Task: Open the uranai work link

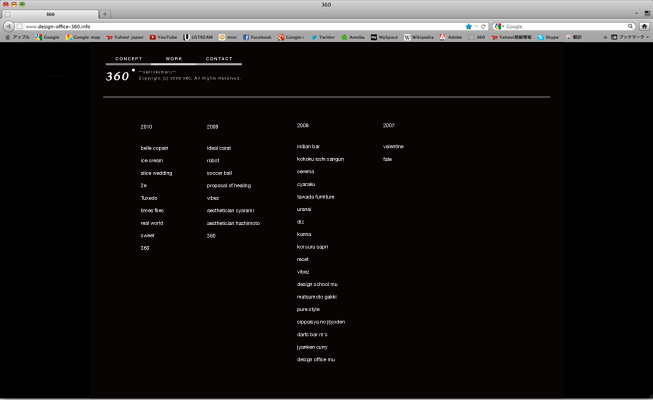Action: click(304, 209)
